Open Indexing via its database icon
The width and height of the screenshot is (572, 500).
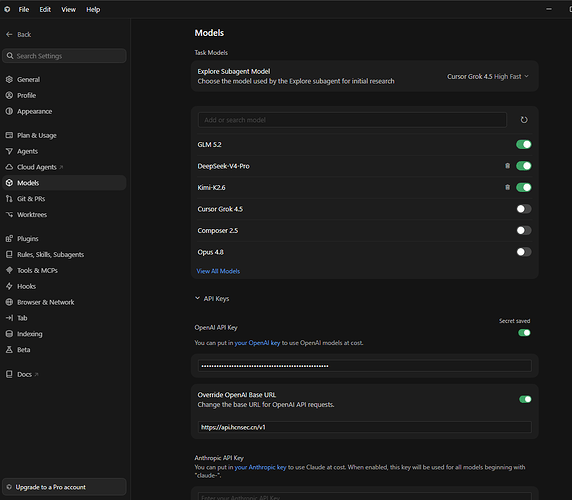pos(9,334)
